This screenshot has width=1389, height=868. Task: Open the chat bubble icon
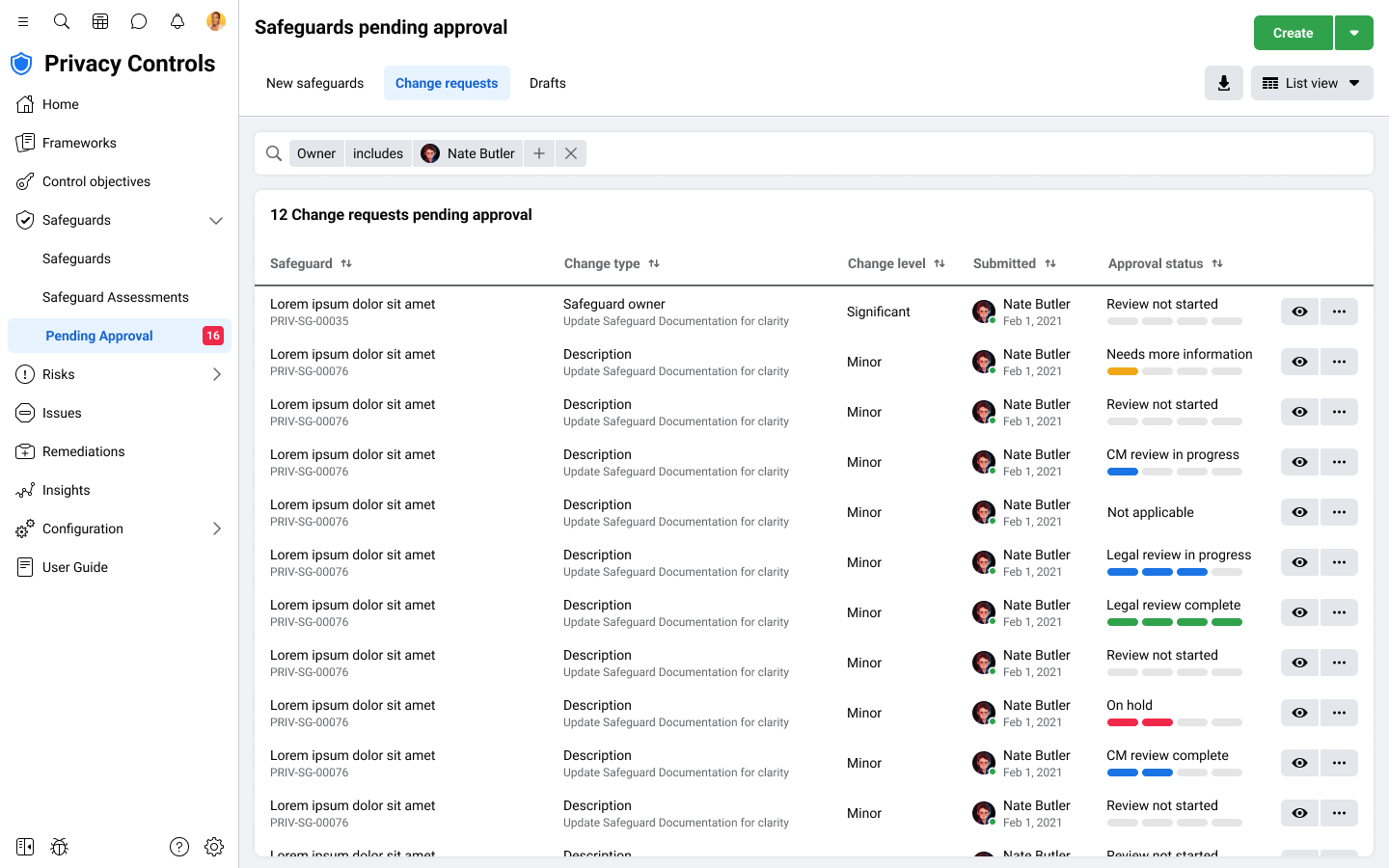[139, 21]
